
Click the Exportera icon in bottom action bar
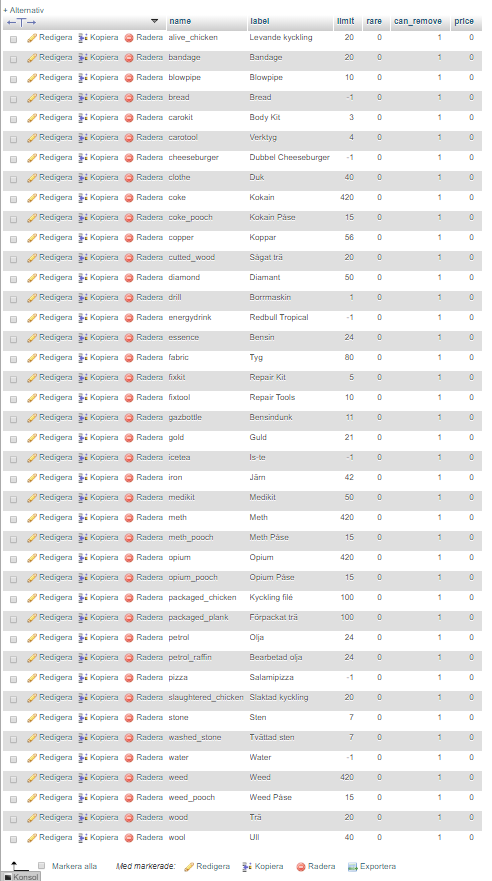pyautogui.click(x=352, y=867)
